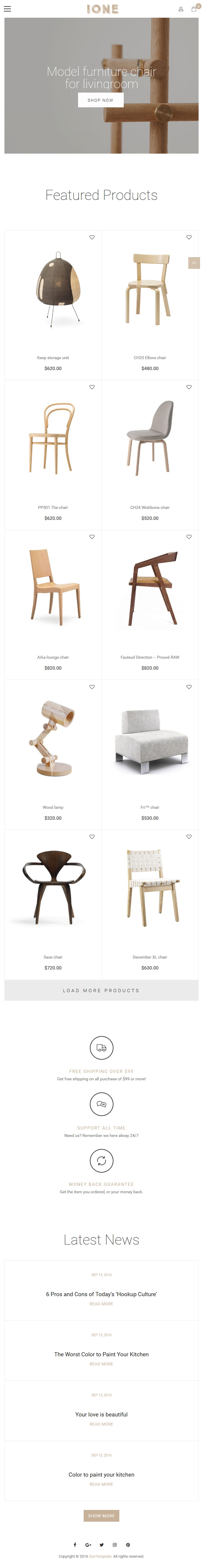This screenshot has width=203, height=1568.
Task: Open the Google Plus social link
Action: [88, 1544]
